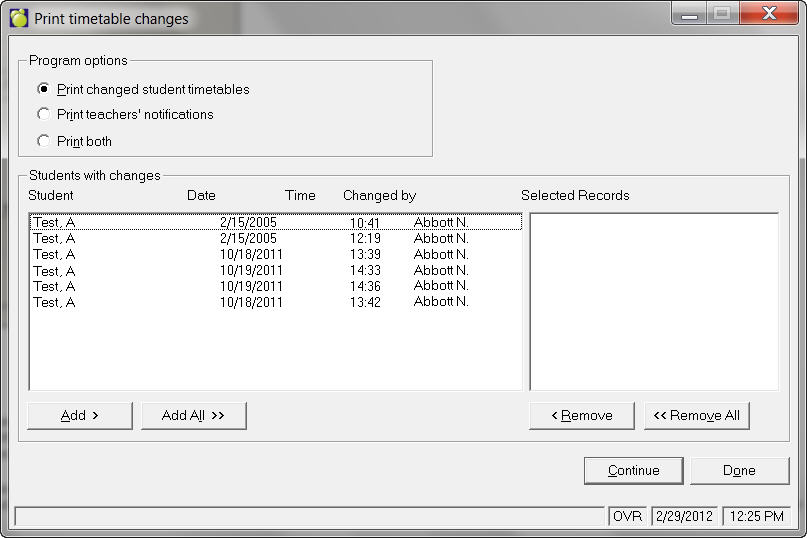Click the Done button
The width and height of the screenshot is (807, 538).
(738, 470)
